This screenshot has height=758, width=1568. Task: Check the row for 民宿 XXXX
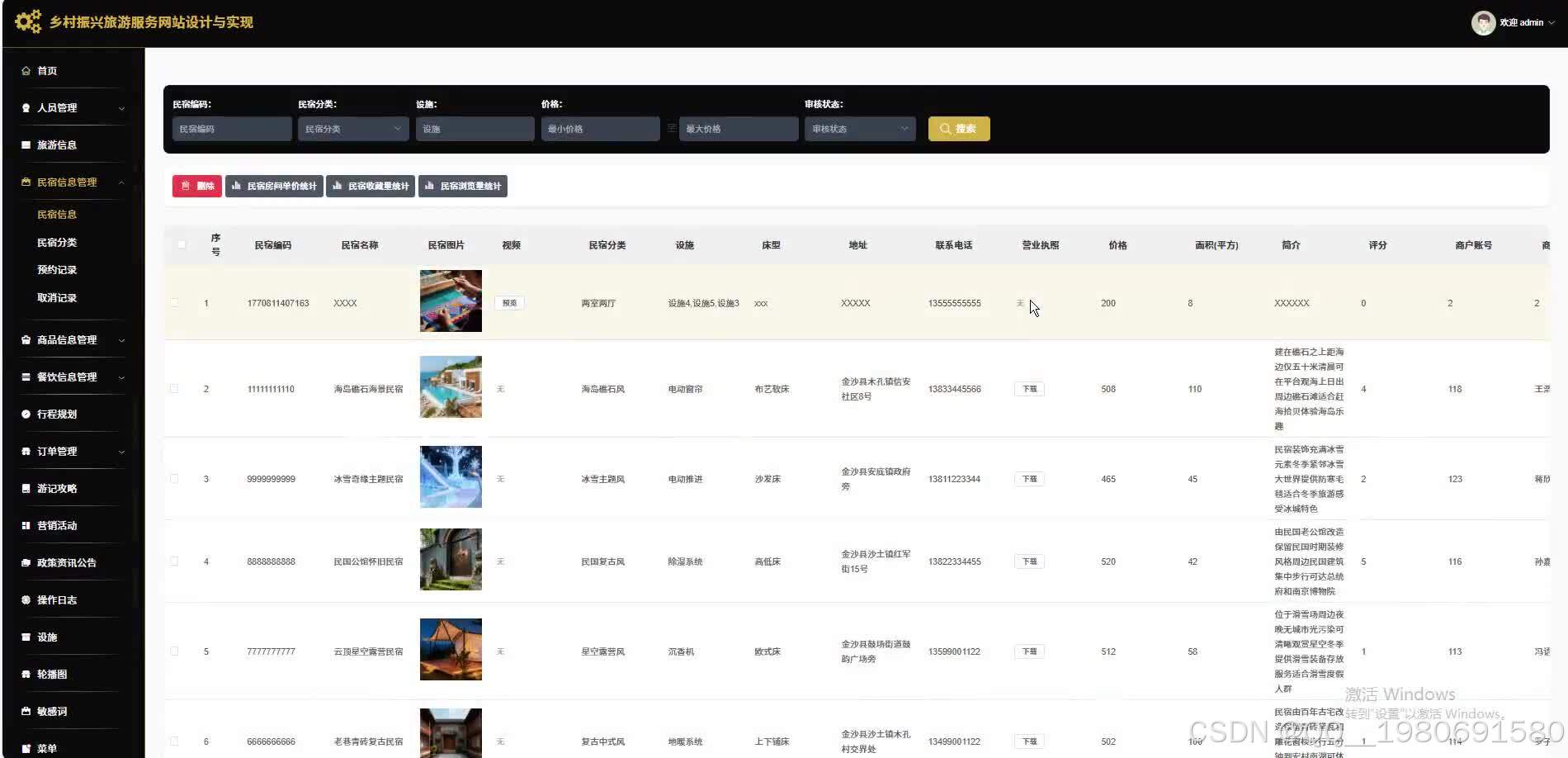174,303
